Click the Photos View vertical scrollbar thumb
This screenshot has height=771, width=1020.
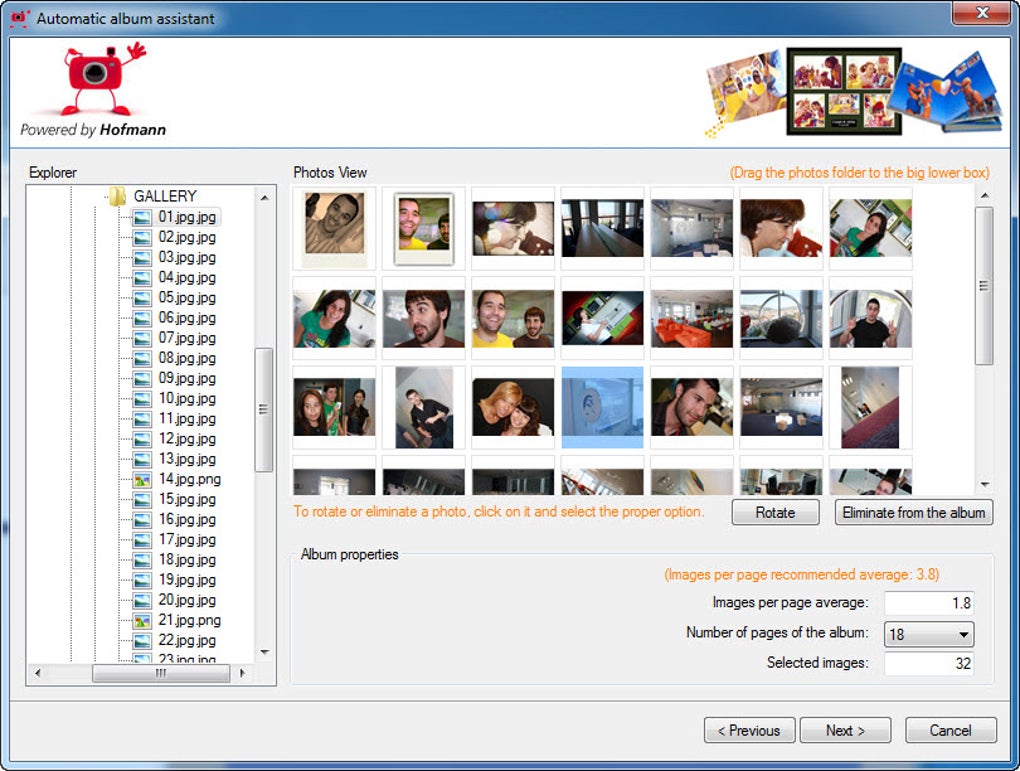984,286
